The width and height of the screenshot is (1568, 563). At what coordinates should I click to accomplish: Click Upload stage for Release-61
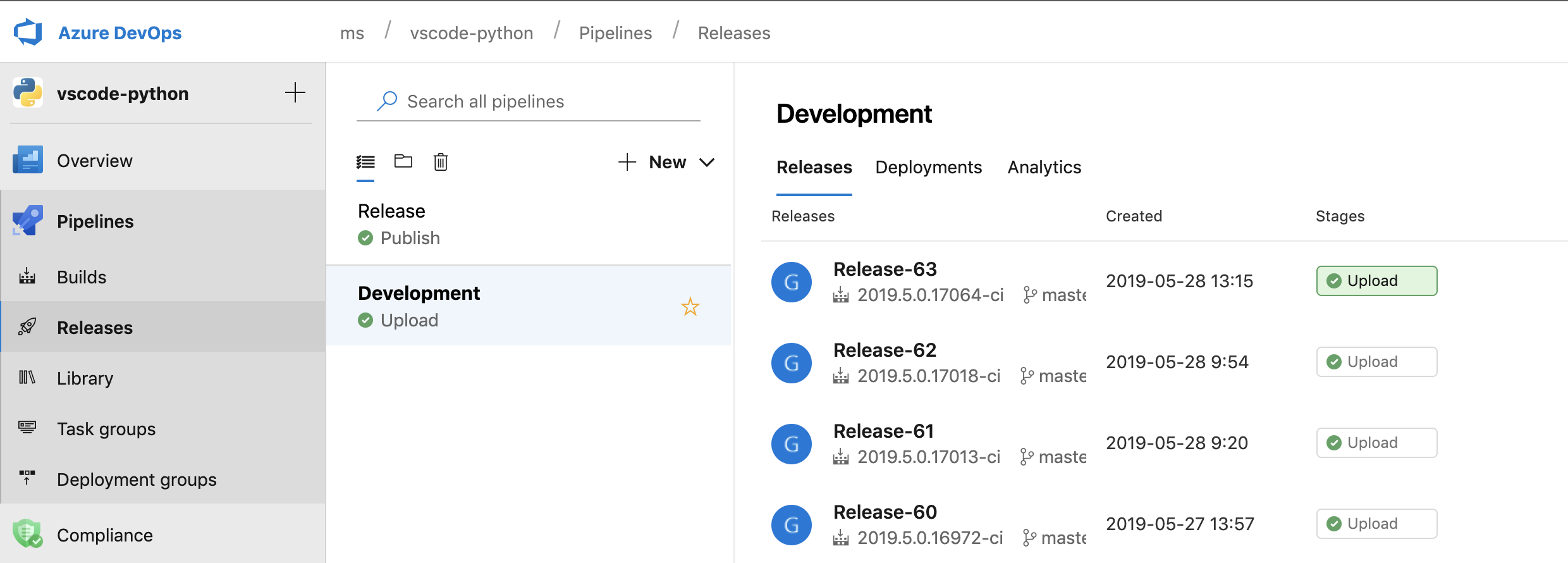1376,443
